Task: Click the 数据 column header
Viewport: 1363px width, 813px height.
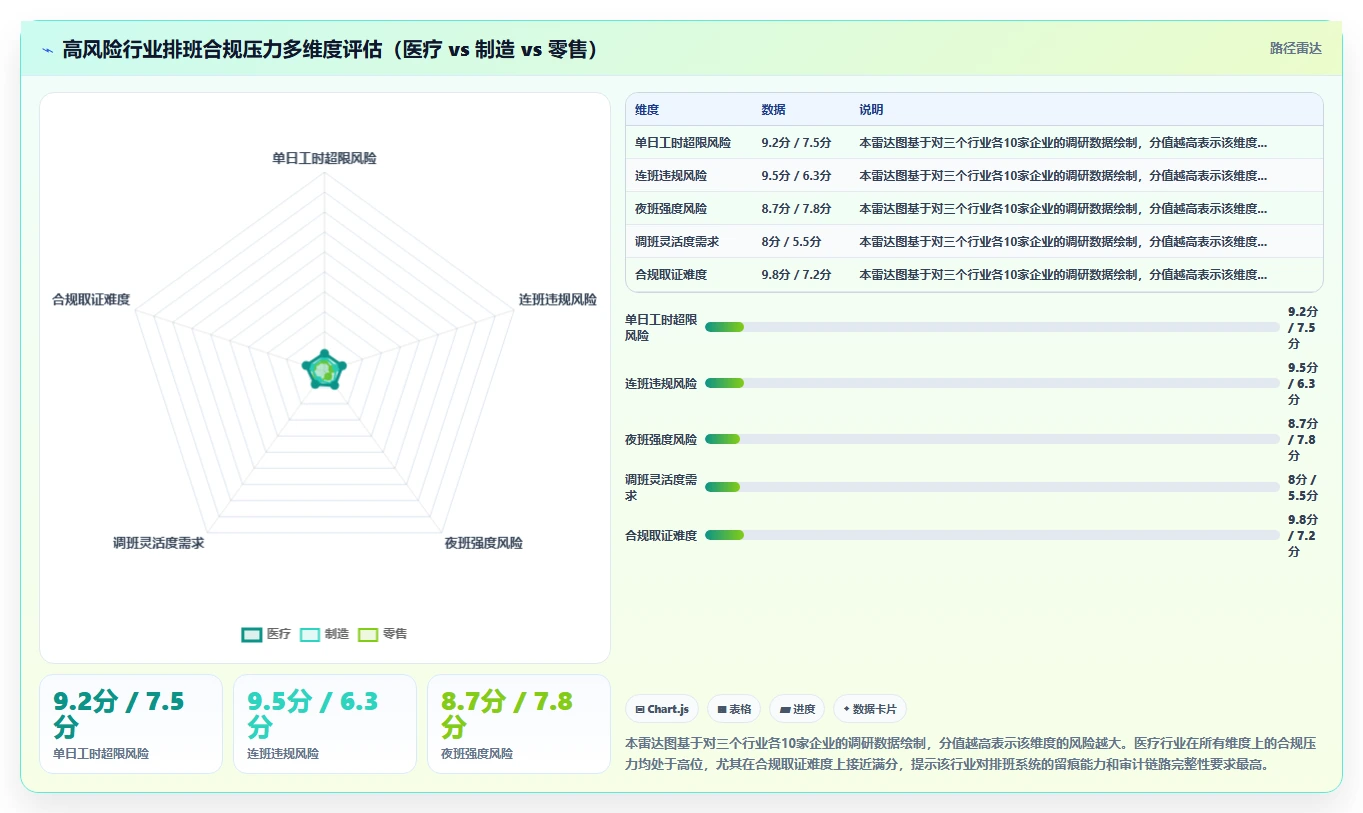Action: 773,110
